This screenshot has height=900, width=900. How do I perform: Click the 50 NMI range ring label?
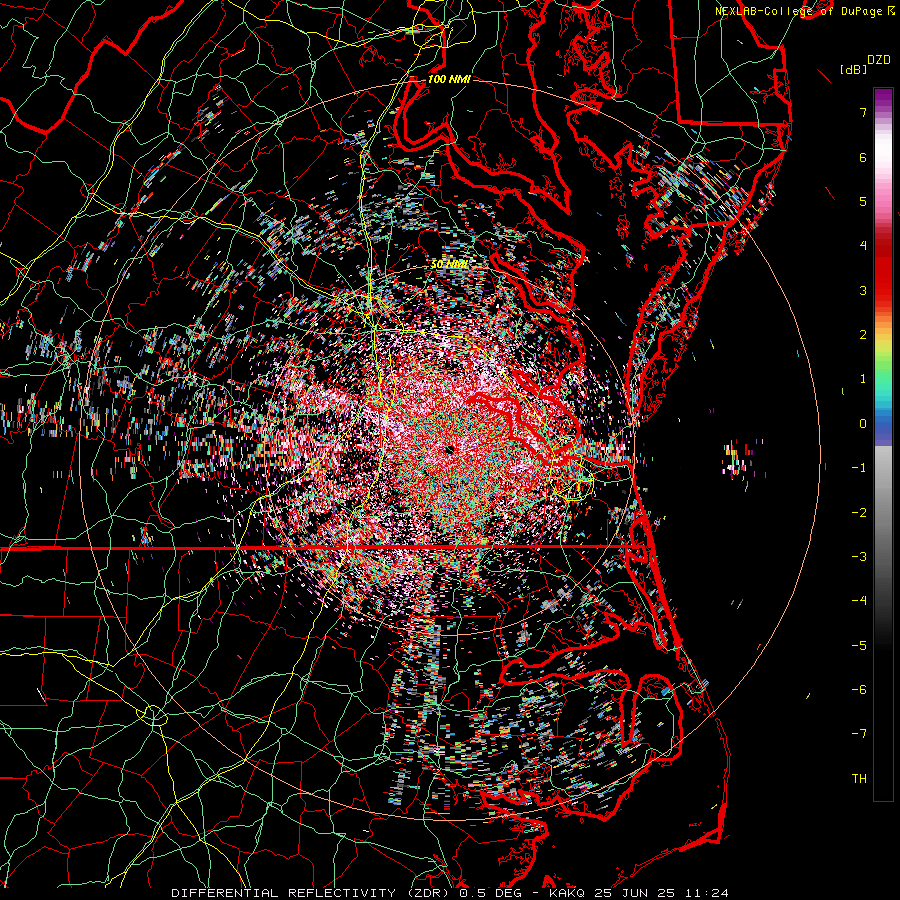(449, 264)
